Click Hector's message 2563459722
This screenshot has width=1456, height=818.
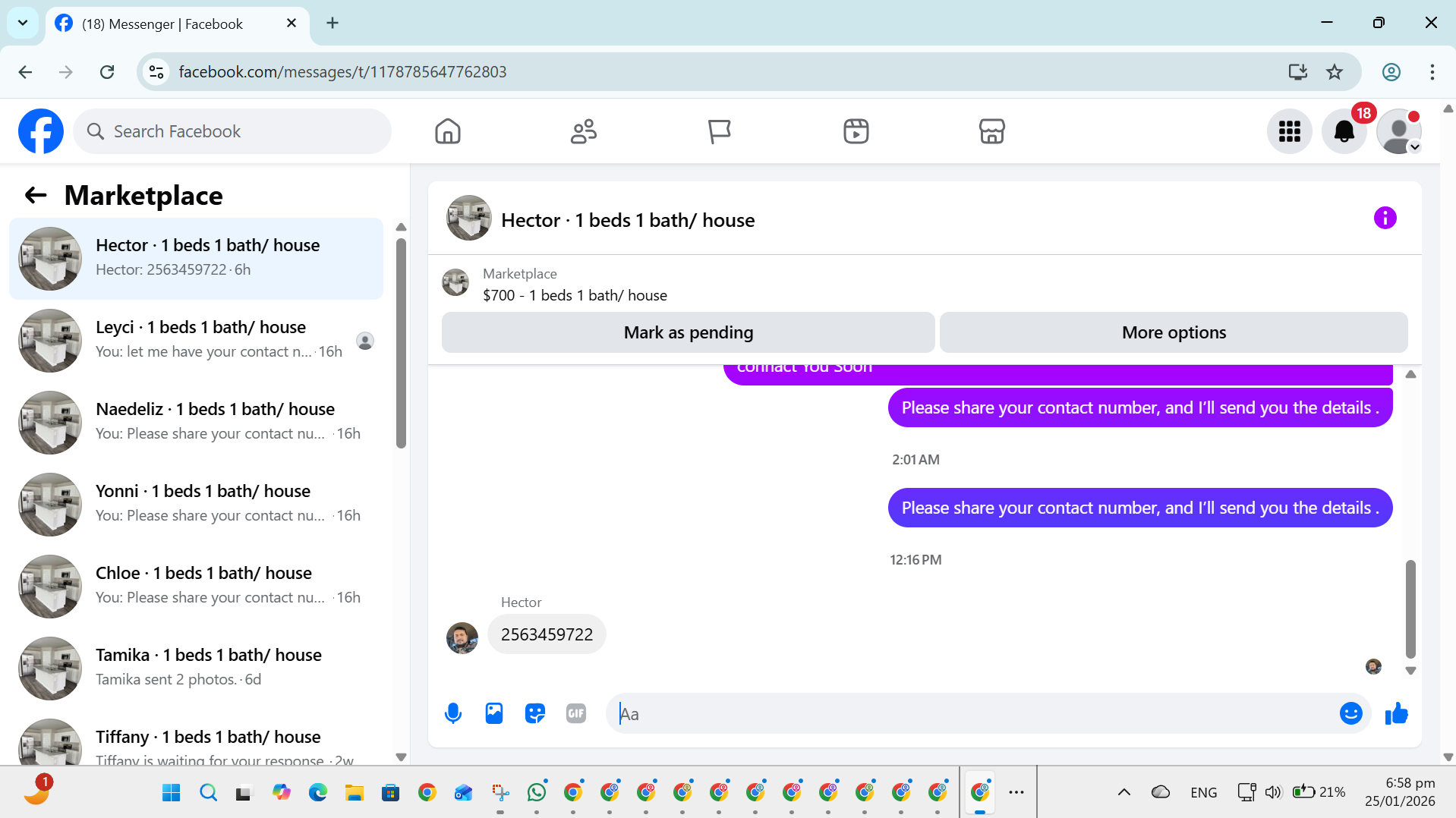547,634
